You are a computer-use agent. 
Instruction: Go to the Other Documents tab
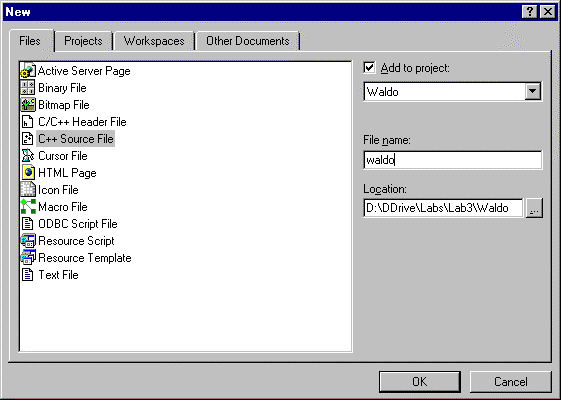click(x=248, y=41)
